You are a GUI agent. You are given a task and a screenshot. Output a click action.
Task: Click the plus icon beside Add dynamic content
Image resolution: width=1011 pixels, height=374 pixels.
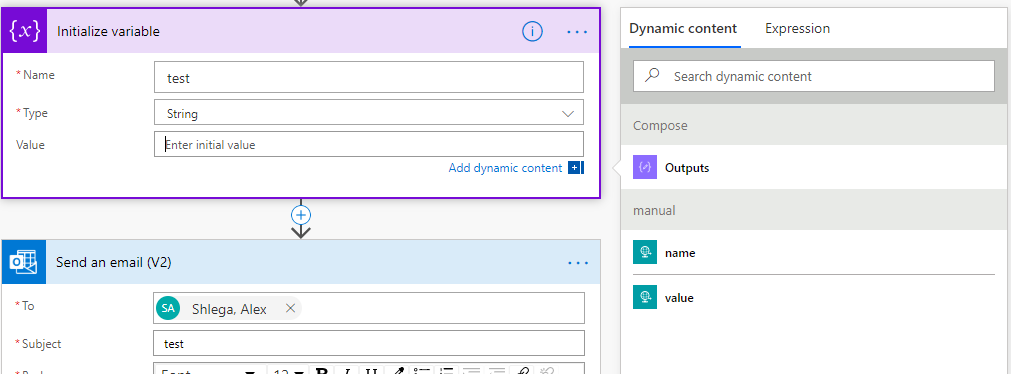pos(574,168)
